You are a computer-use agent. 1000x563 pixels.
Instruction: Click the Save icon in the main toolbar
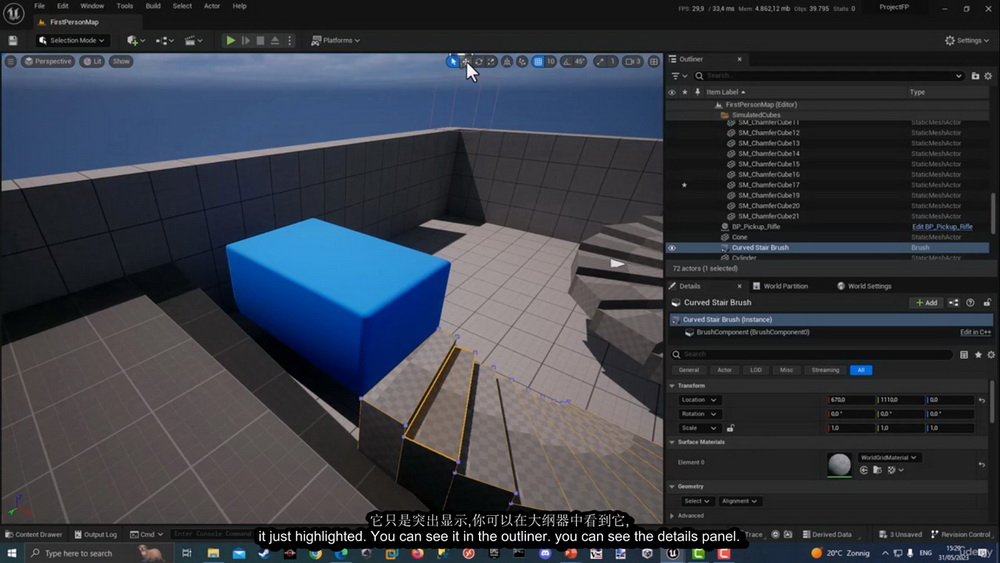pyautogui.click(x=13, y=40)
